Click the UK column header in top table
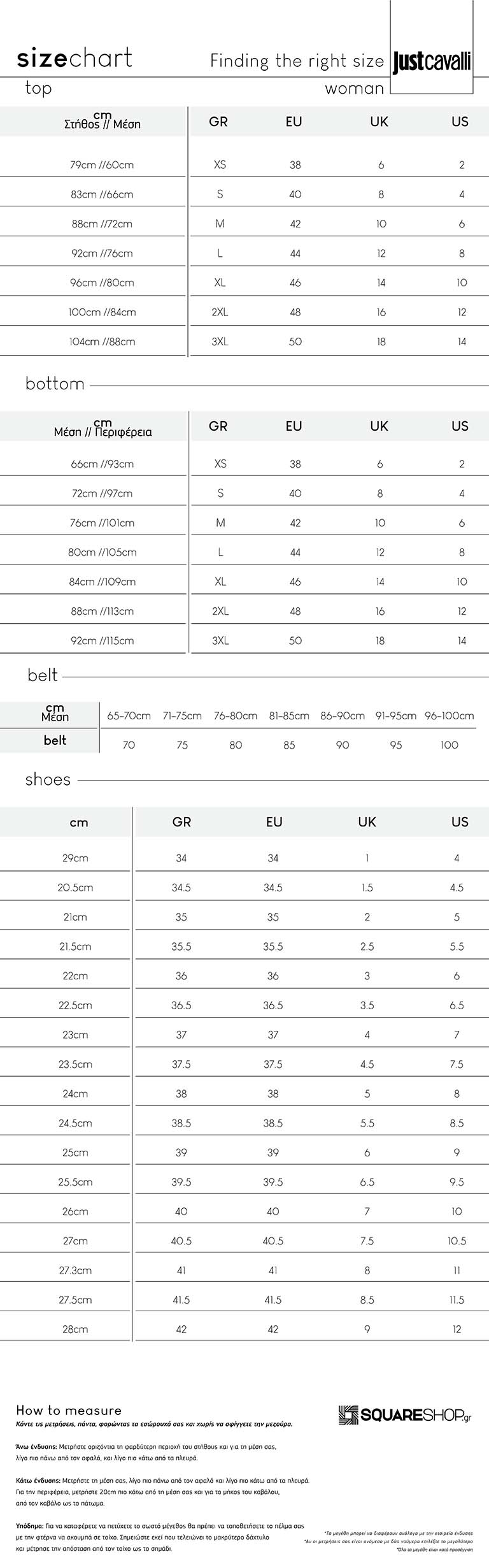Screen dimensions: 489x1568 pos(379,122)
